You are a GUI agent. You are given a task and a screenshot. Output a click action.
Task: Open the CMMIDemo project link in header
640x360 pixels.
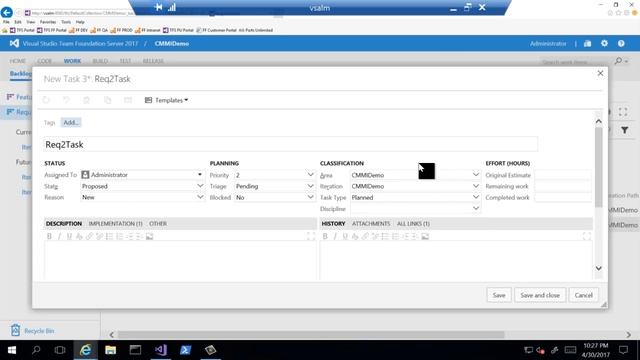click(x=171, y=44)
